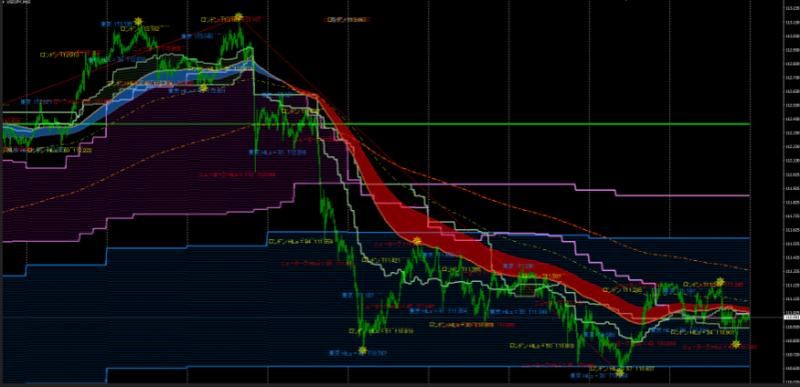800x387 pixels.
Task: Click the pink stepped channel line on the right
Action: pos(684,195)
